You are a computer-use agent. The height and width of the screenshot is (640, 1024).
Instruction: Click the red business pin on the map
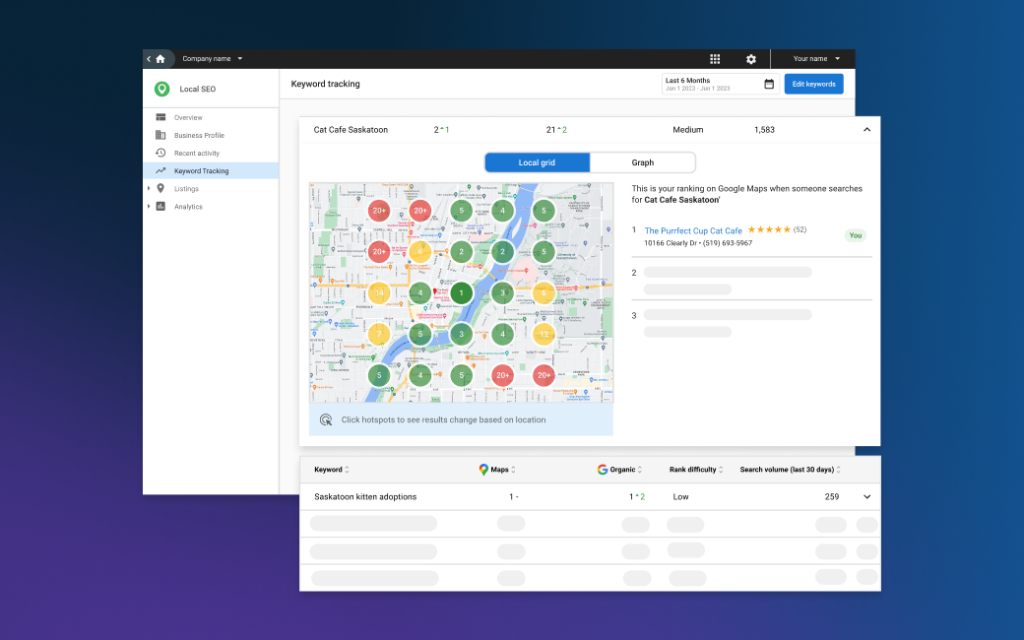[435, 292]
